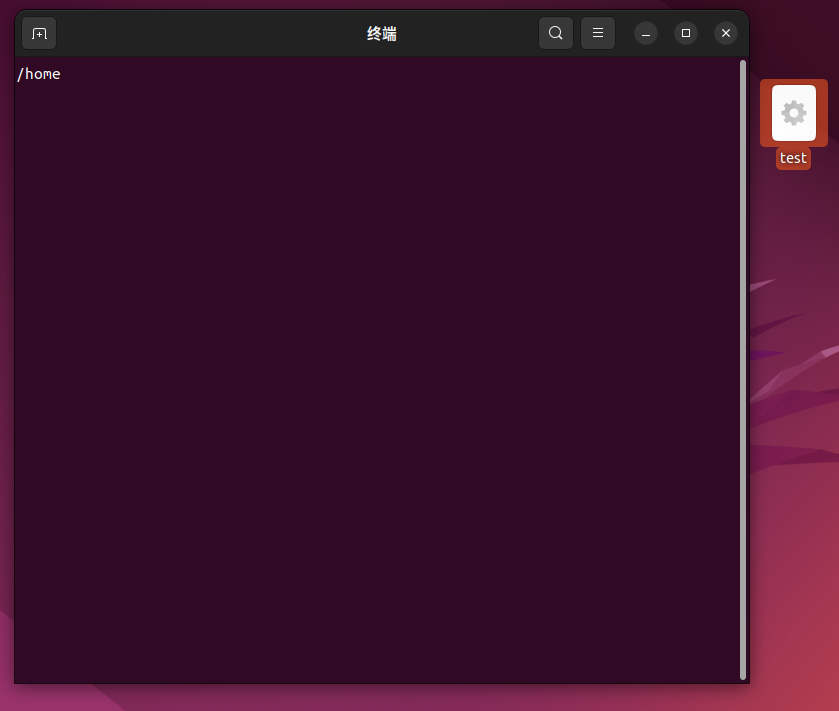Maximize the terminal window
This screenshot has width=839, height=711.
pyautogui.click(x=686, y=33)
